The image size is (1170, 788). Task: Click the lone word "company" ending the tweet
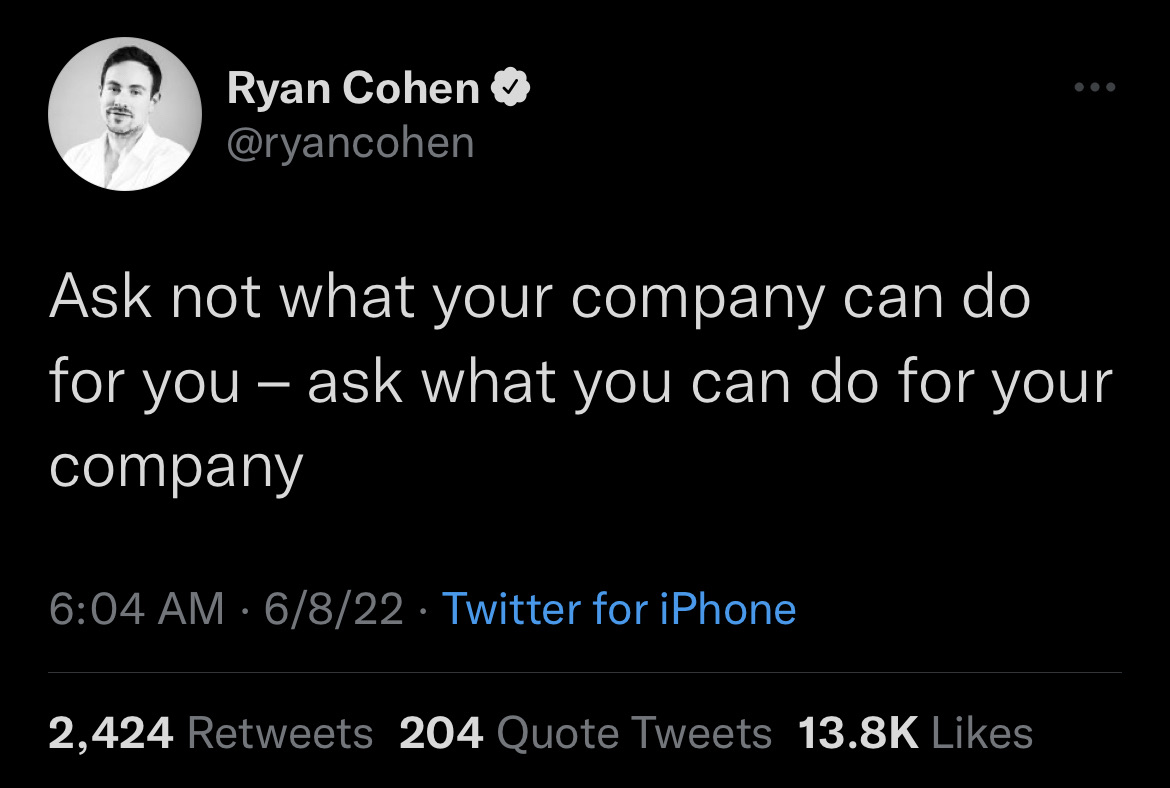pos(176,466)
